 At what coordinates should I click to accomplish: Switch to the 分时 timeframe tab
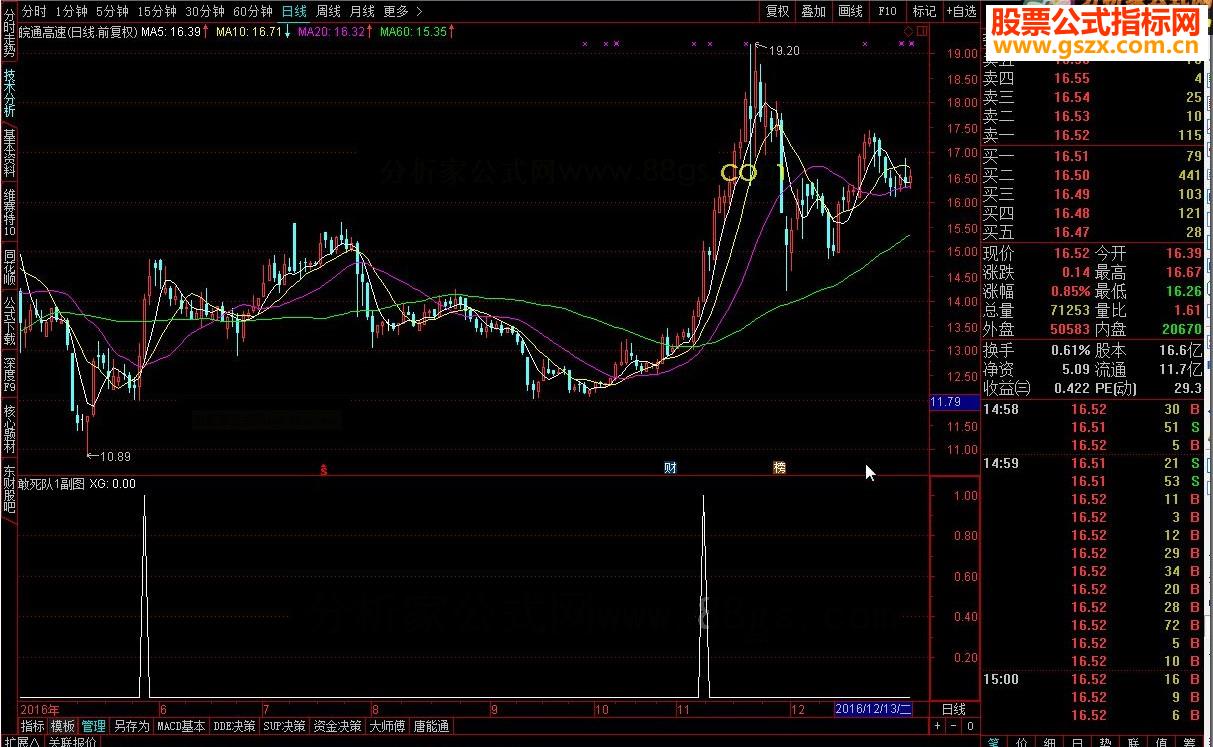coord(34,11)
